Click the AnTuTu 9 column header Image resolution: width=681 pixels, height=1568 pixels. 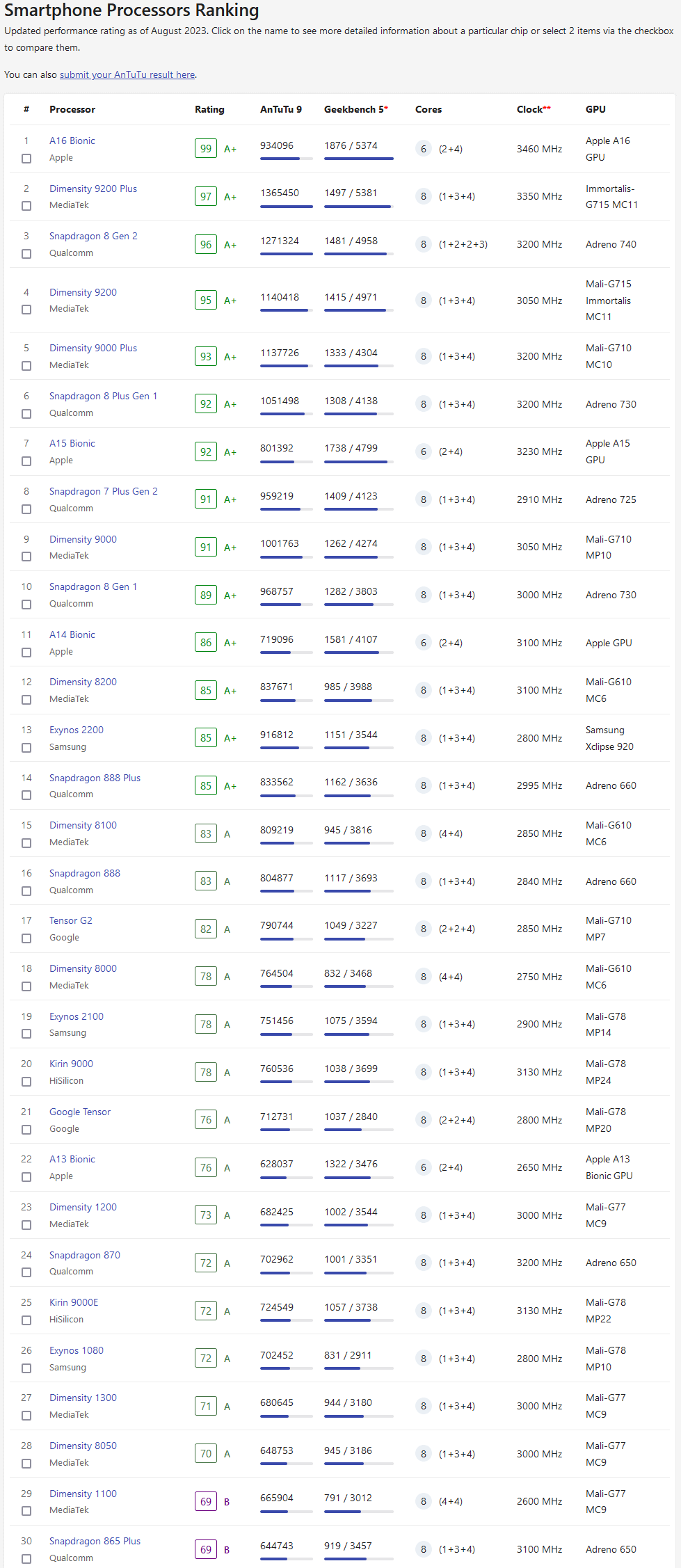(281, 109)
